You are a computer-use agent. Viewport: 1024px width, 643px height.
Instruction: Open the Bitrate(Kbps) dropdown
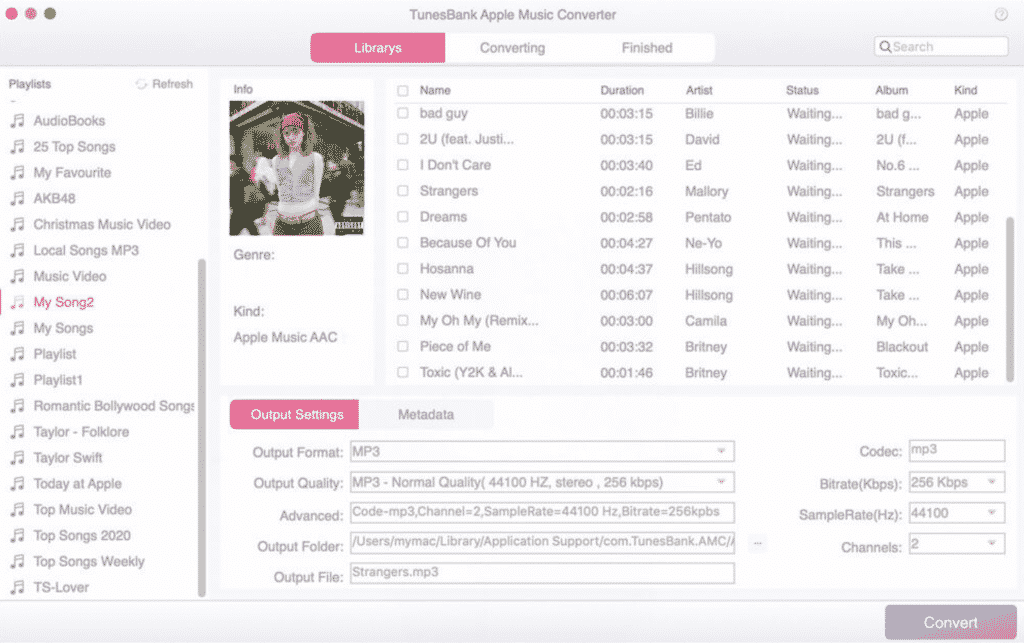coord(996,481)
